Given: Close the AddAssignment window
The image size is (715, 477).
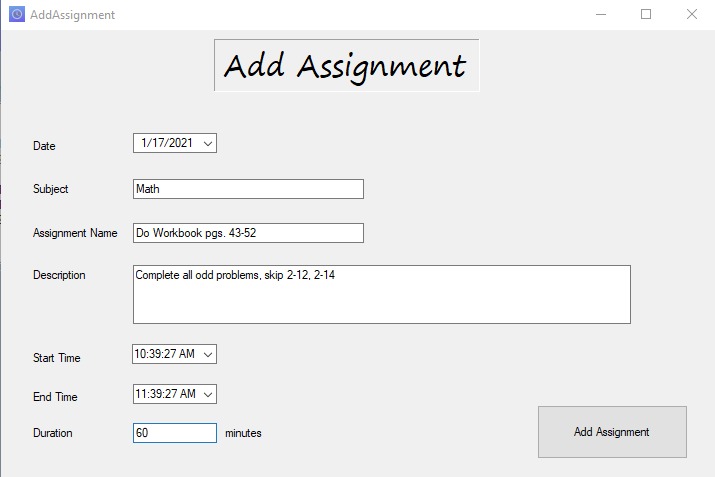Looking at the screenshot, I should [692, 15].
